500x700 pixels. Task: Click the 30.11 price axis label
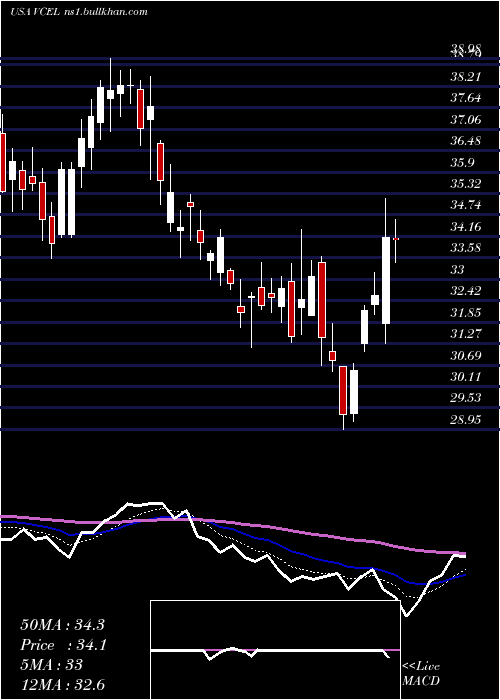click(466, 376)
